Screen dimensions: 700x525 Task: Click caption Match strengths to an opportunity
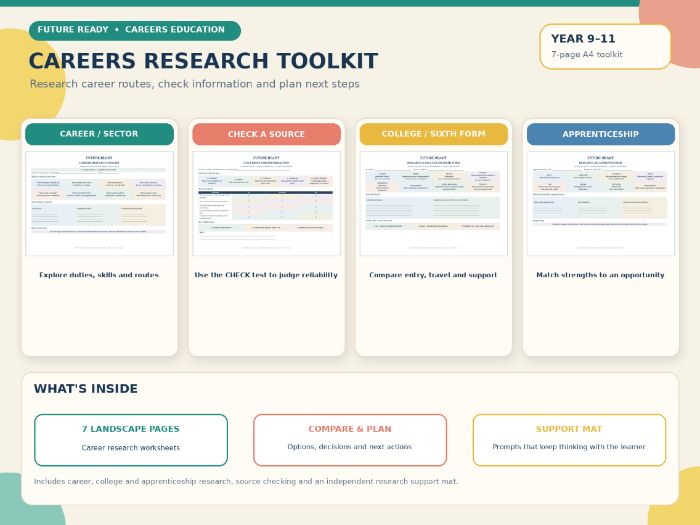pyautogui.click(x=600, y=275)
